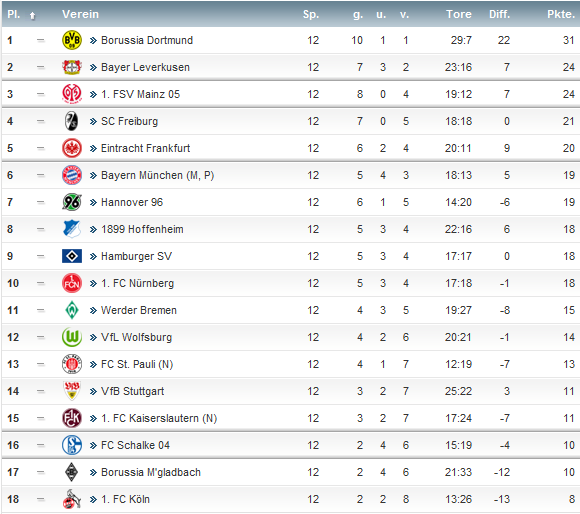Viewport: 580px width, 514px height.
Task: Open the Borussia M'gladbach team link
Action: 151,472
